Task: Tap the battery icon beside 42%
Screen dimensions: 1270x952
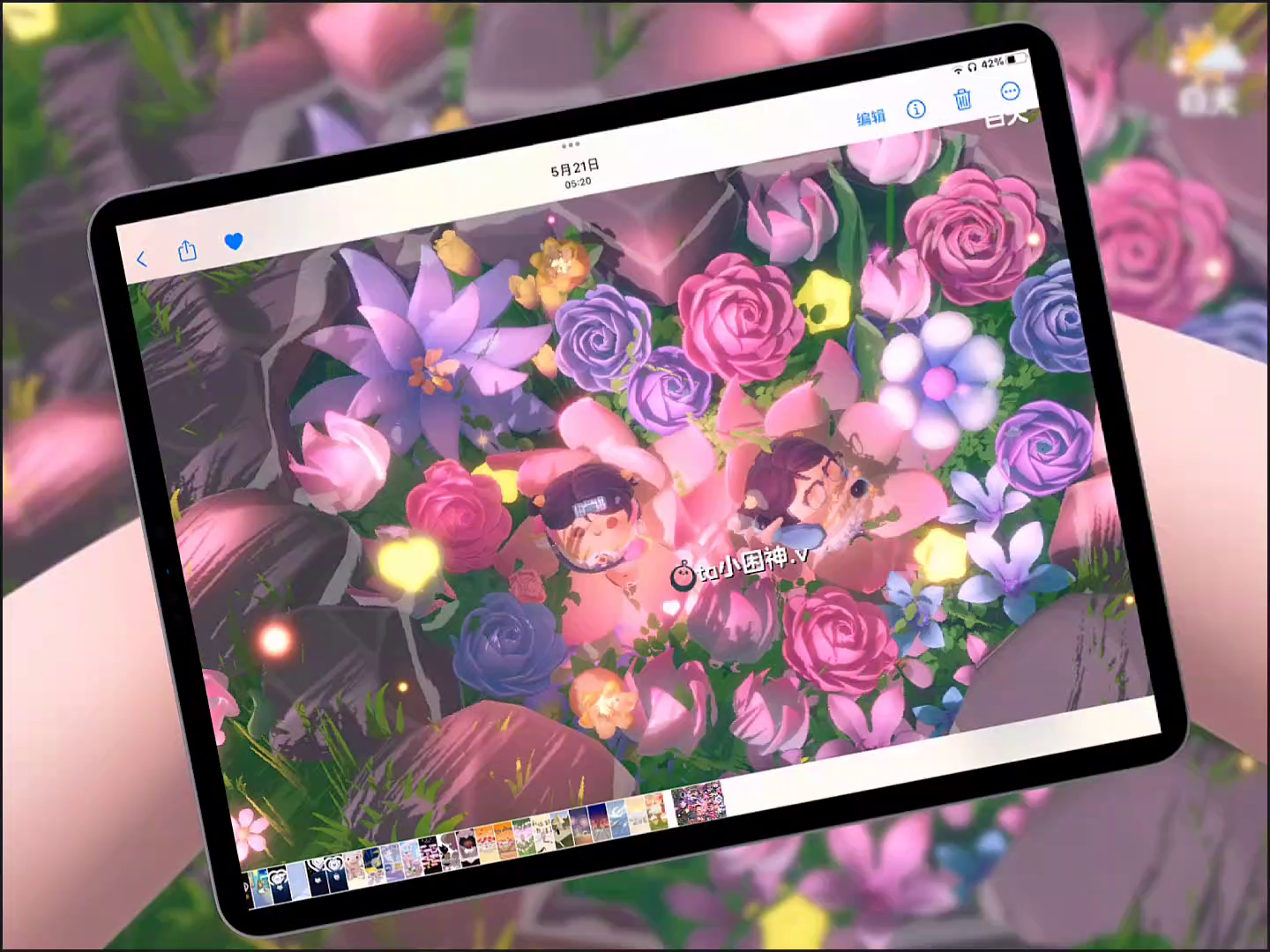Action: (x=1017, y=58)
